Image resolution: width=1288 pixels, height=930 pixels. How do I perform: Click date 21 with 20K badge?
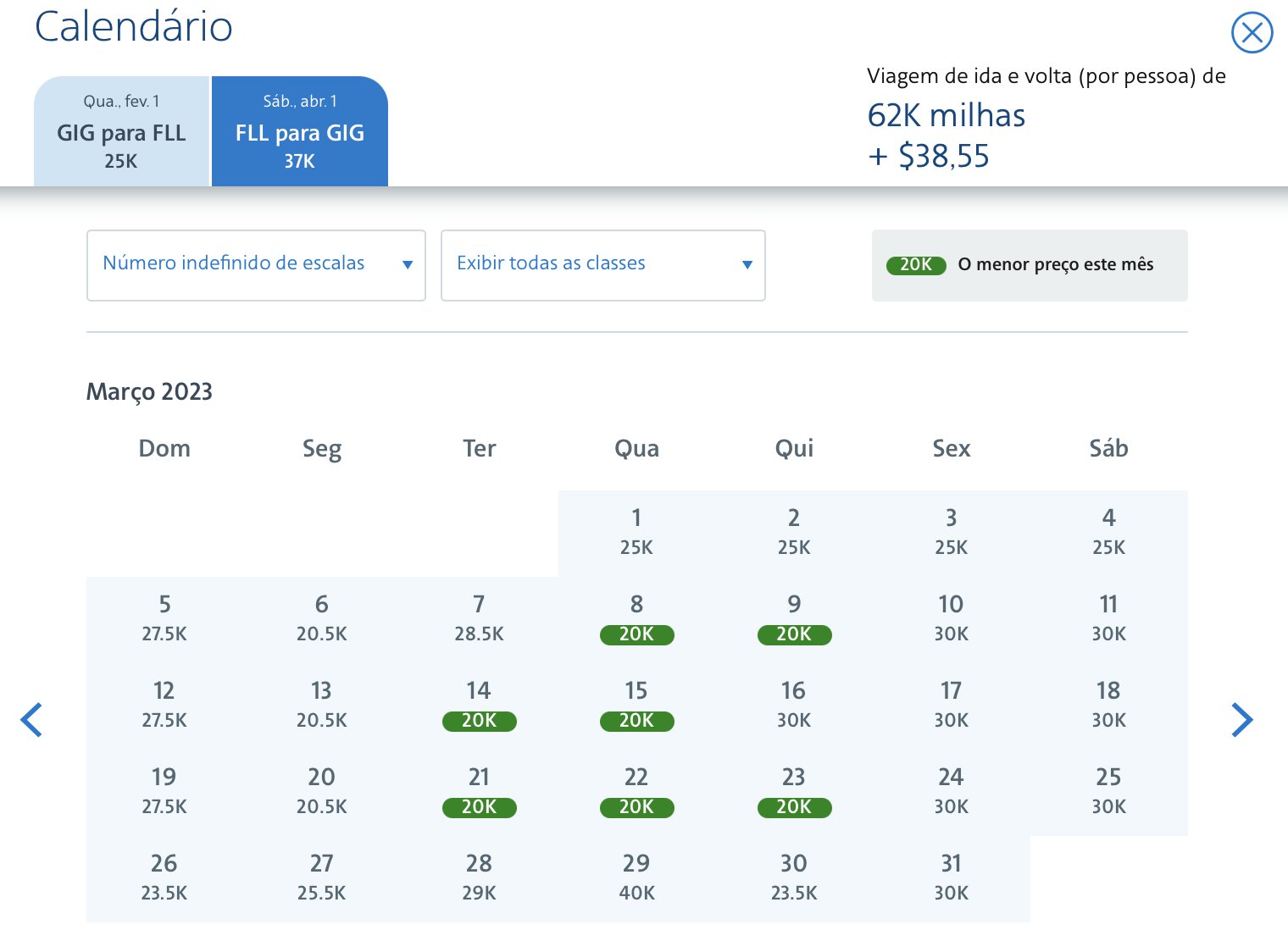[479, 793]
